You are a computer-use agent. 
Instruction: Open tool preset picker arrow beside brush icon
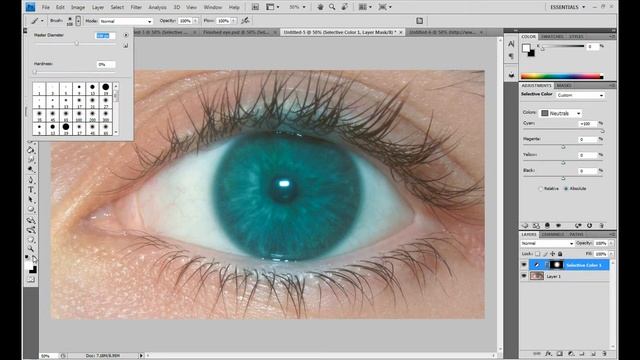(x=42, y=21)
